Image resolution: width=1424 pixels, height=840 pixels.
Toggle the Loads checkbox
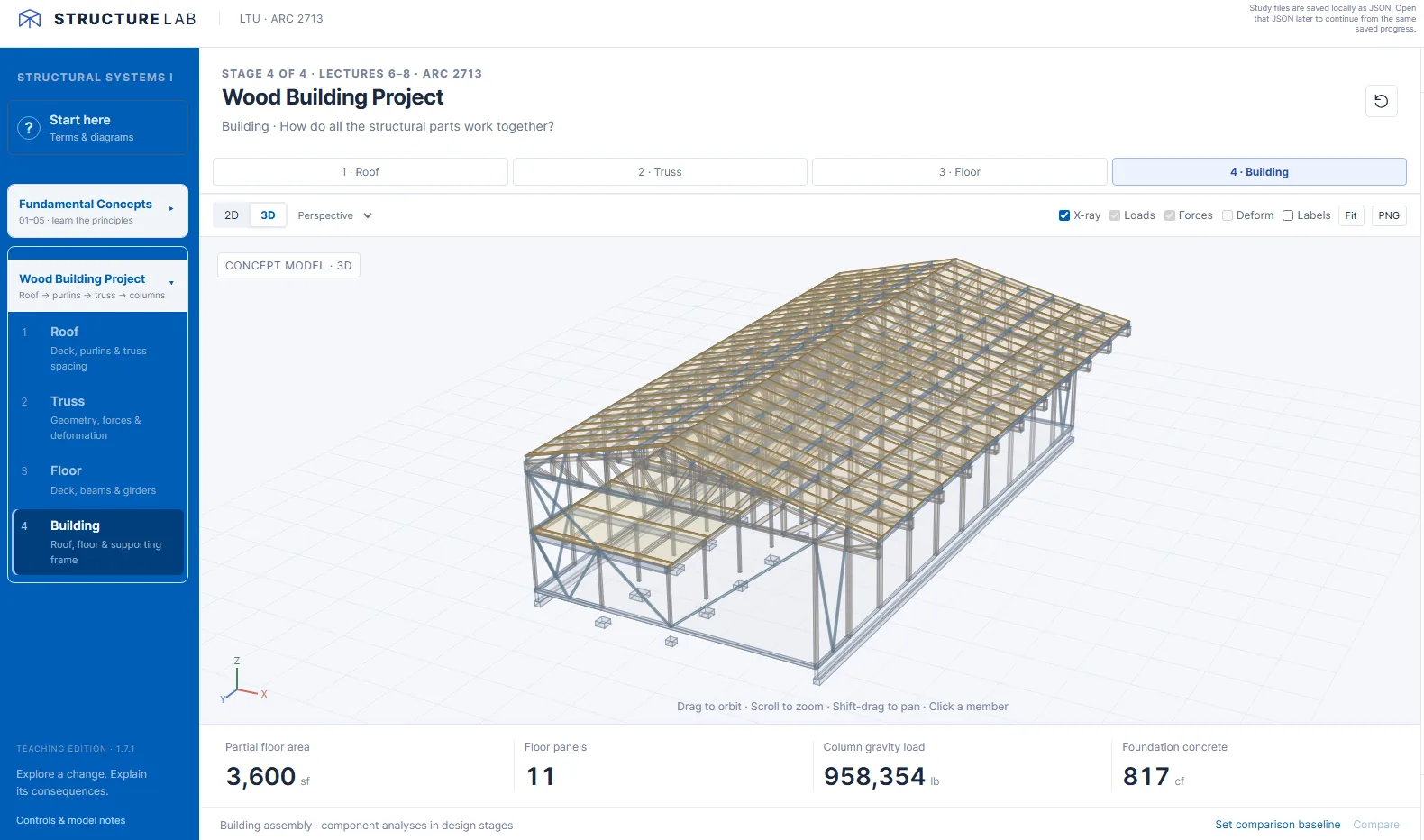(x=1115, y=215)
